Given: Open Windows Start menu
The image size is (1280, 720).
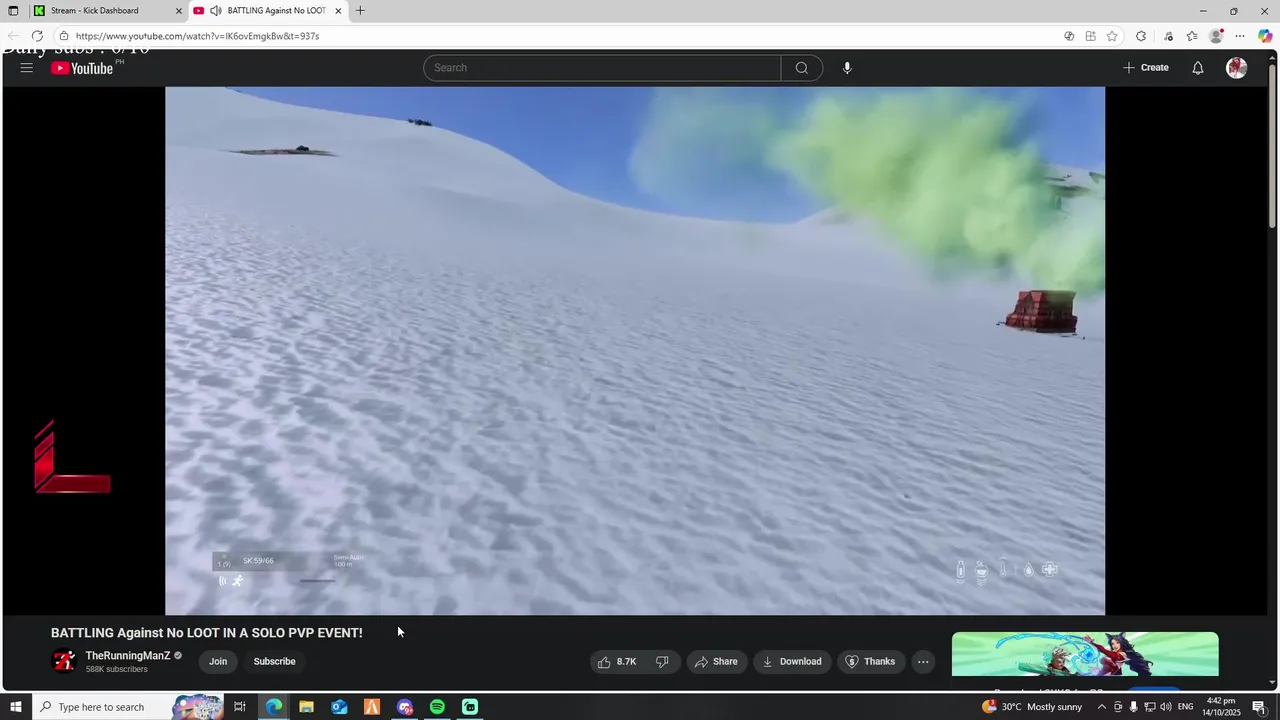Looking at the screenshot, I should (x=15, y=707).
